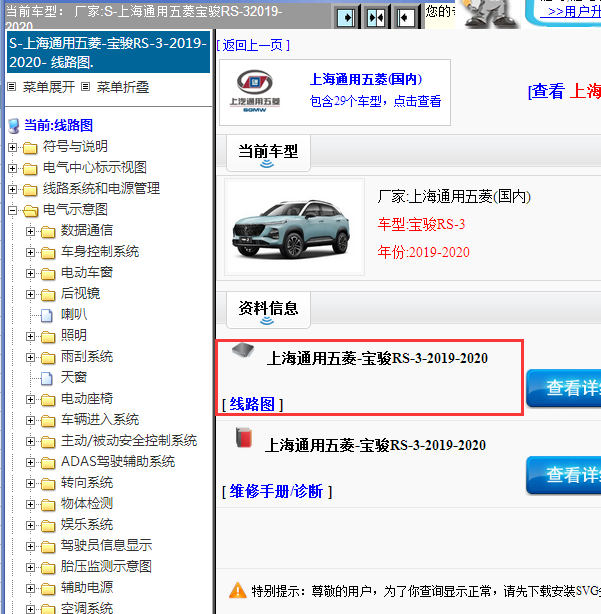Screen dimensions: 601x614
Task: Click the 车身控制系统 folder icon
Action: click(48, 253)
